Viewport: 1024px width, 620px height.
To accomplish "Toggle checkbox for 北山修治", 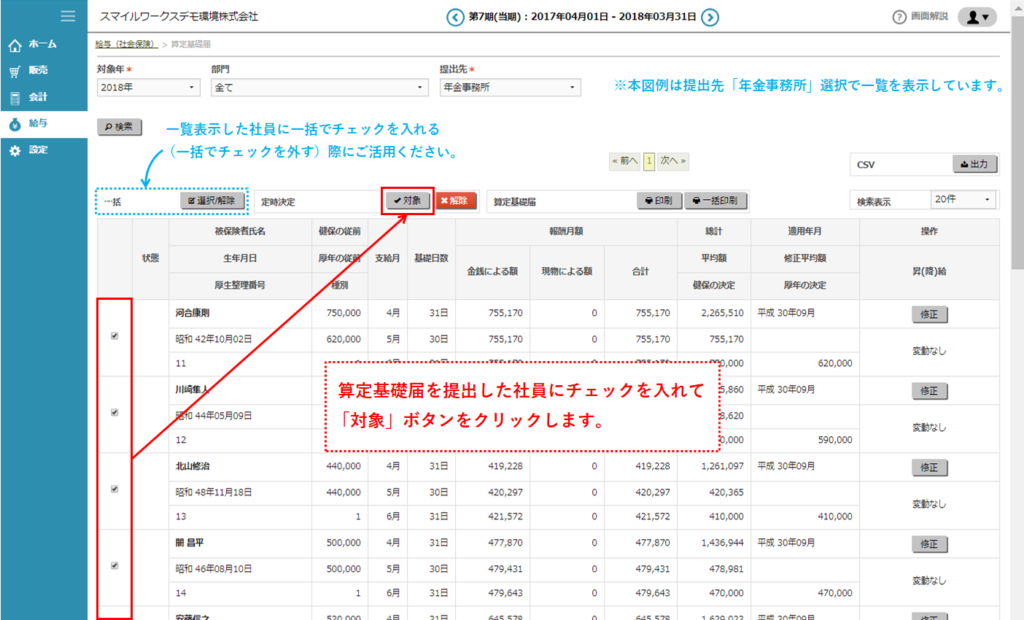I will point(114,489).
